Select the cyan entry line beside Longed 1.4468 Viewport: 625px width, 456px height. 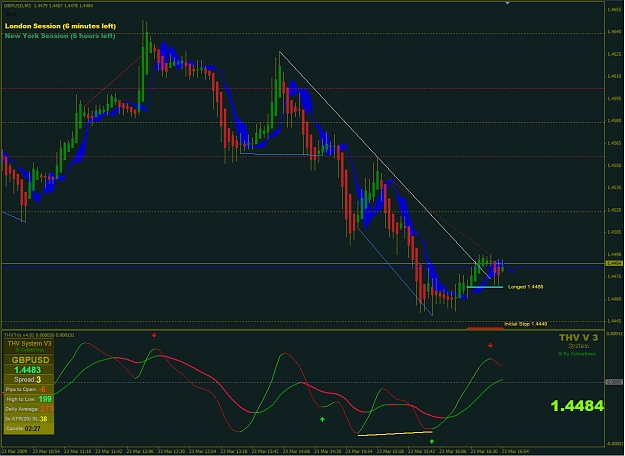pyautogui.click(x=485, y=287)
